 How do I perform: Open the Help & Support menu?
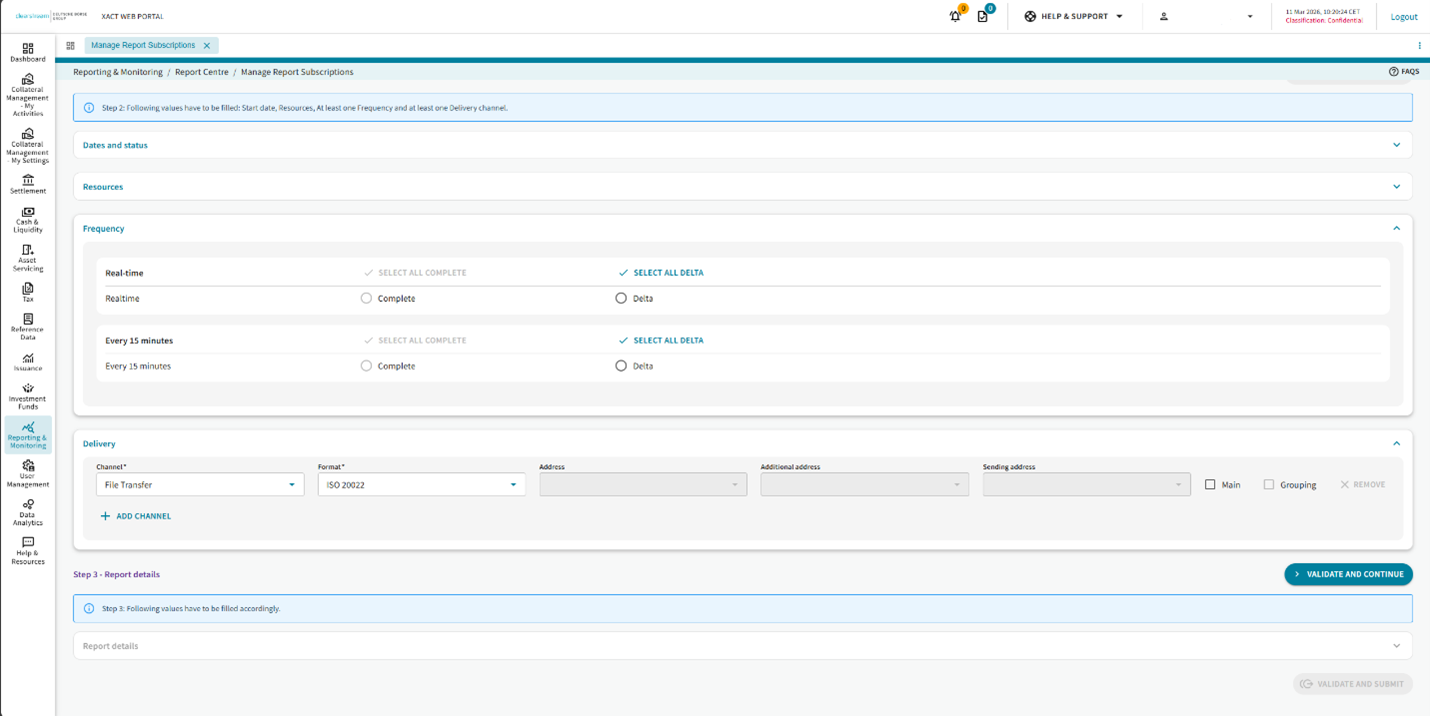coord(1074,17)
